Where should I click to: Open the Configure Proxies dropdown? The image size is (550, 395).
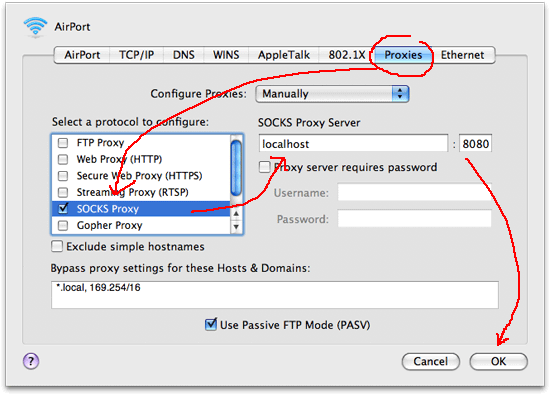pyautogui.click(x=332, y=94)
